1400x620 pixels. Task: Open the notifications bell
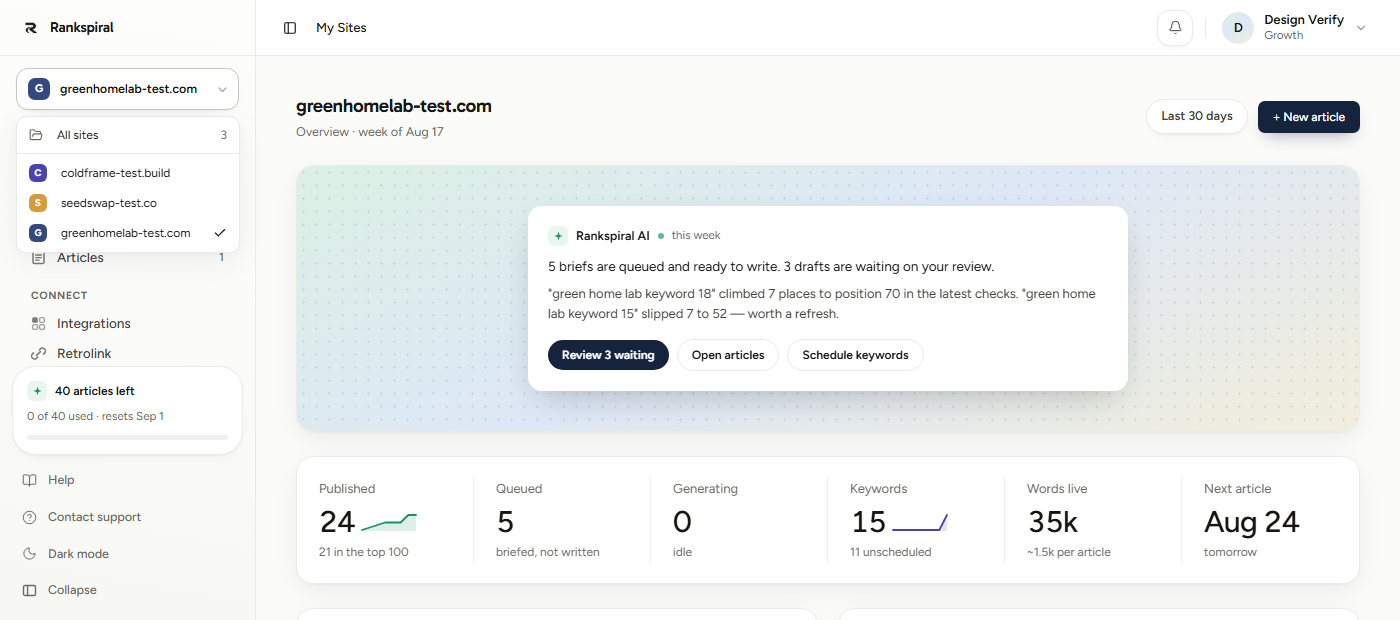point(1175,28)
